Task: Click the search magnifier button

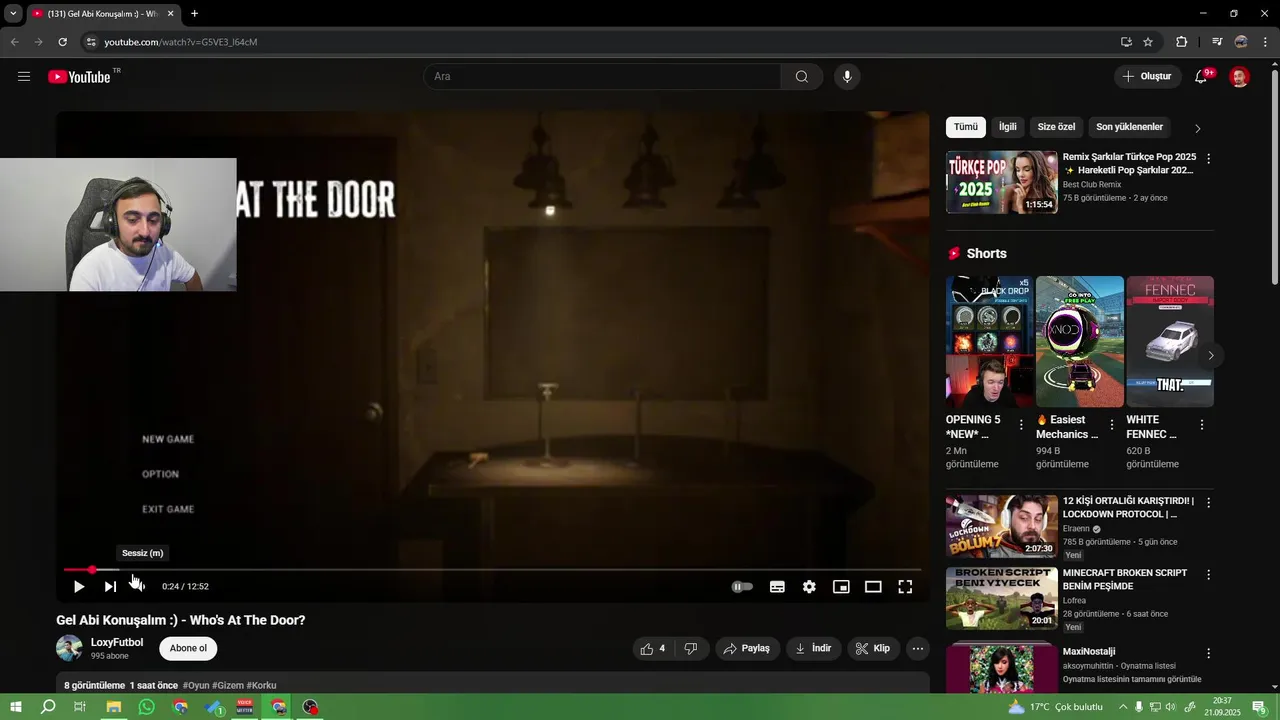Action: click(802, 77)
